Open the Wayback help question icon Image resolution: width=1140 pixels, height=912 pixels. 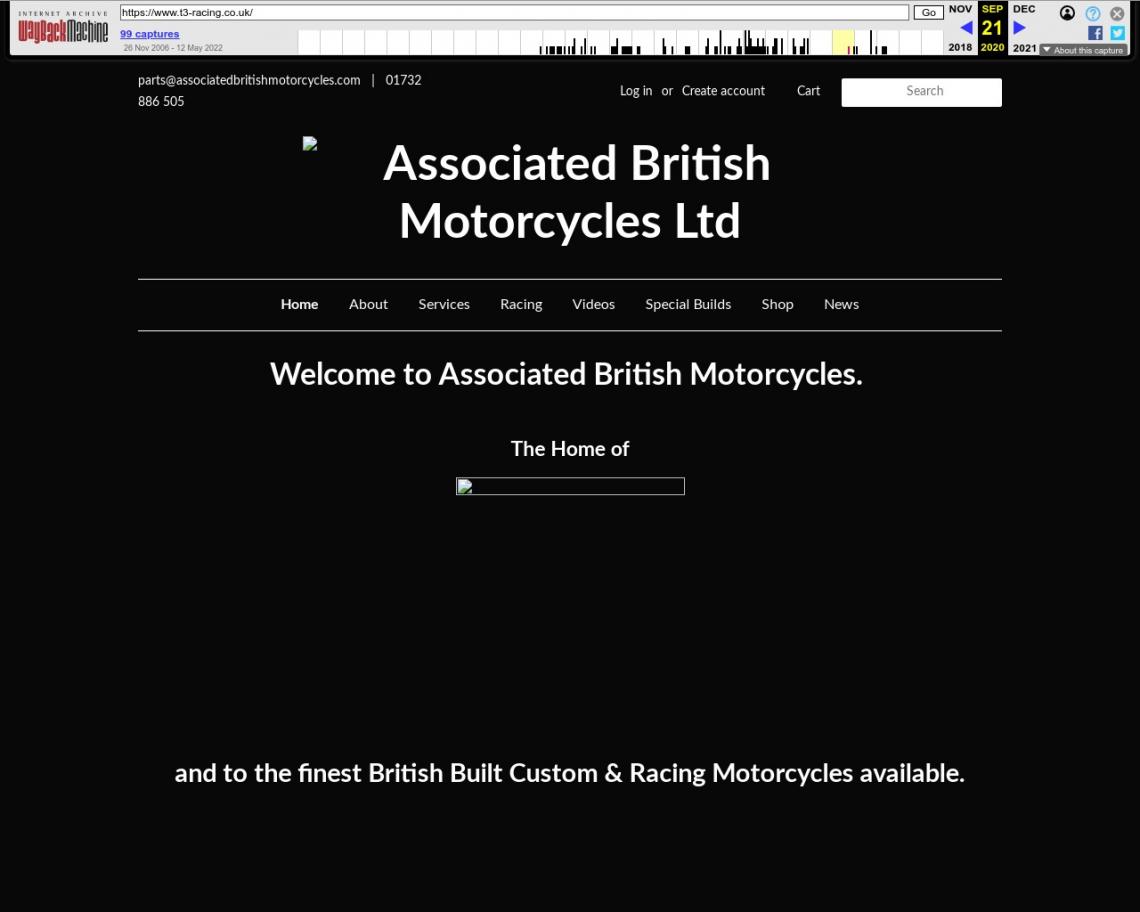tap(1093, 13)
